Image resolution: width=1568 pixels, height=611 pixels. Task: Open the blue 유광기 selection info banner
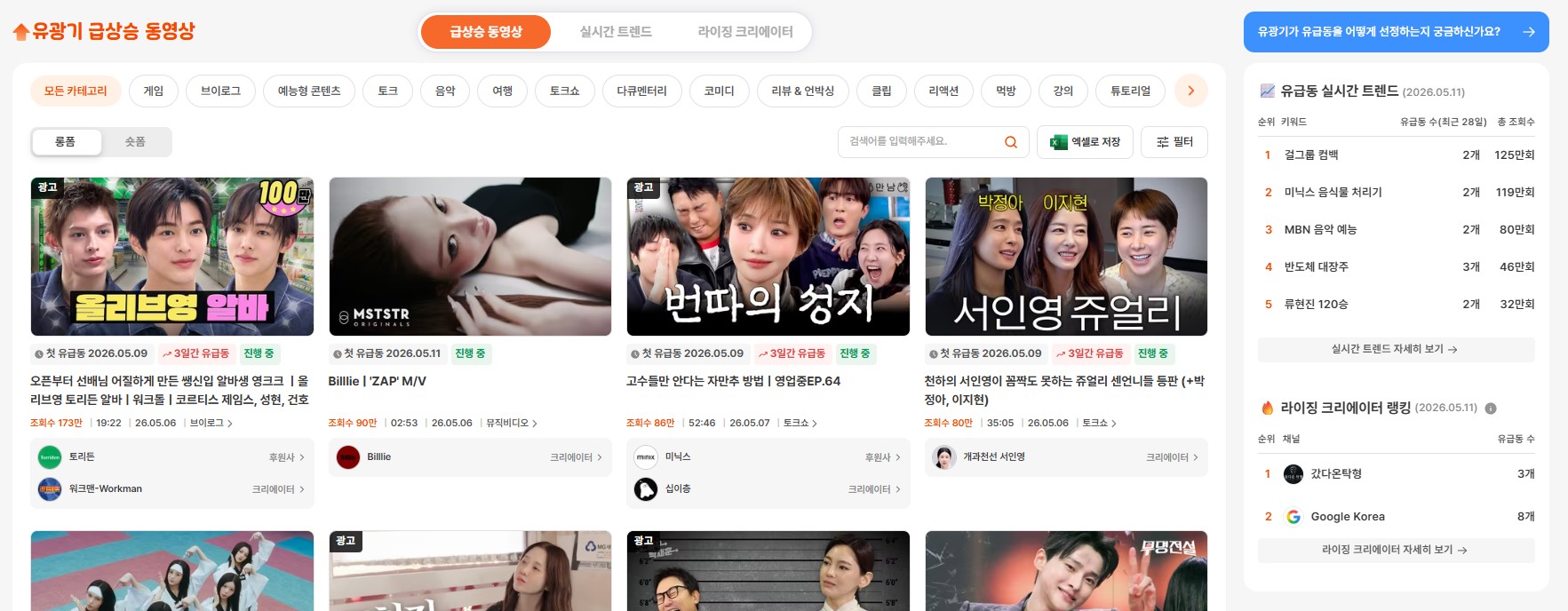(1396, 32)
